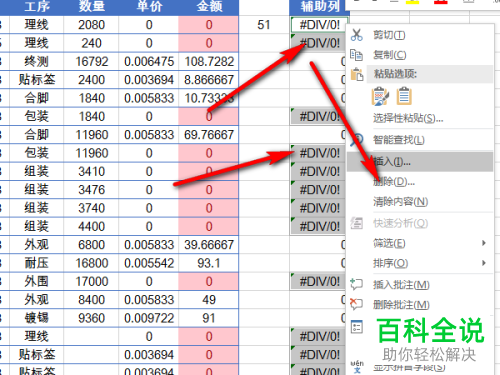Select quantity cell 9360
This screenshot has width=500, height=375.
91,318
